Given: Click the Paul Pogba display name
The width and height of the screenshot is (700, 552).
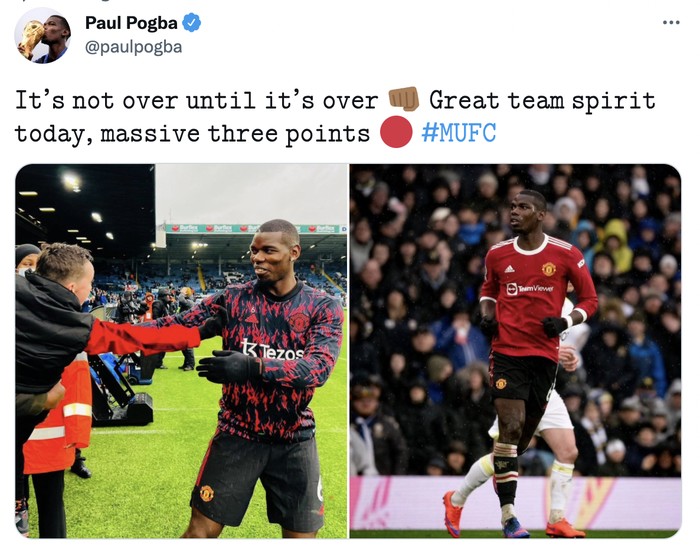Looking at the screenshot, I should (x=131, y=23).
